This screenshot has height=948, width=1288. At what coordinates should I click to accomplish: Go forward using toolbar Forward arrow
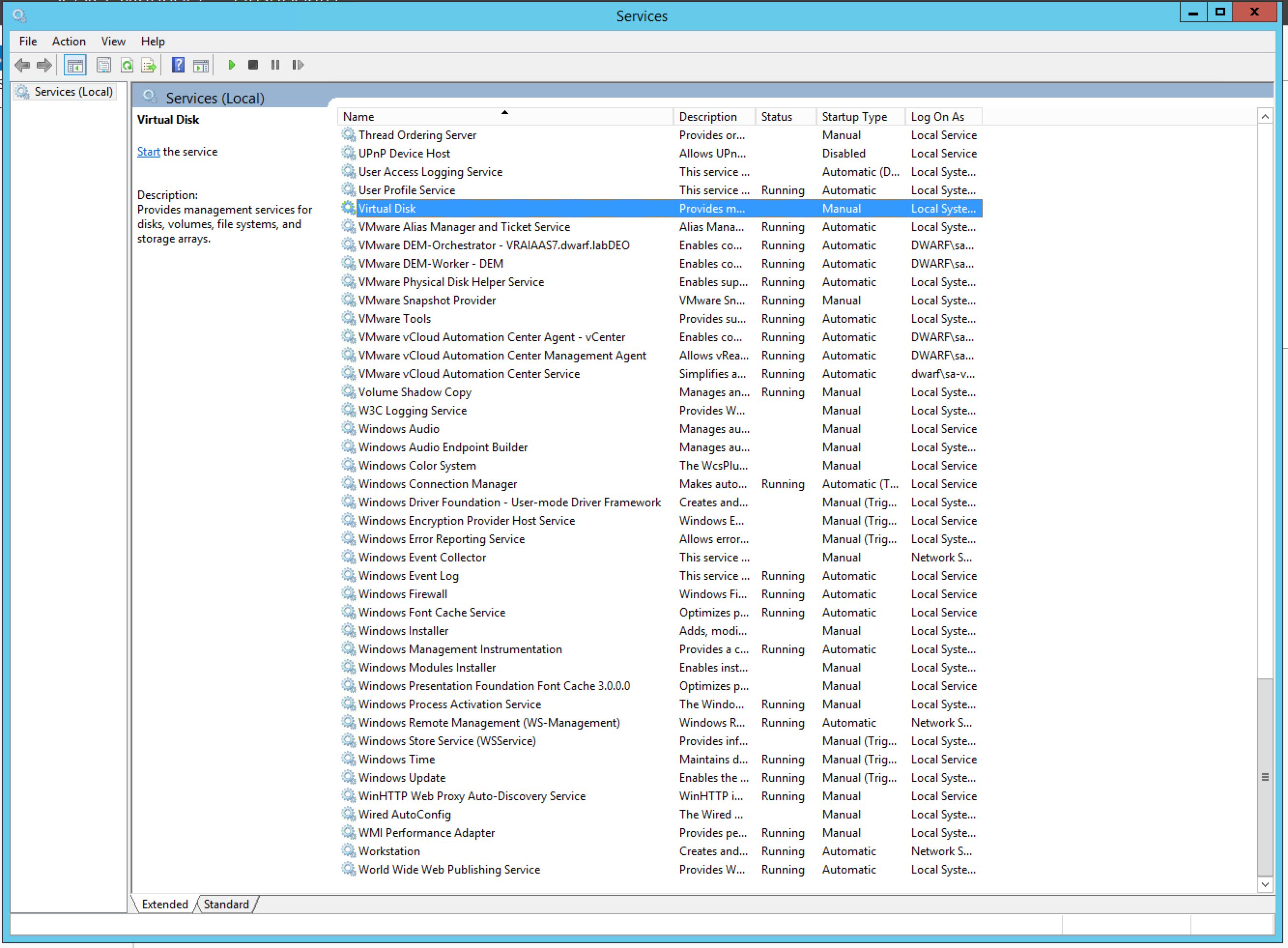tap(44, 65)
